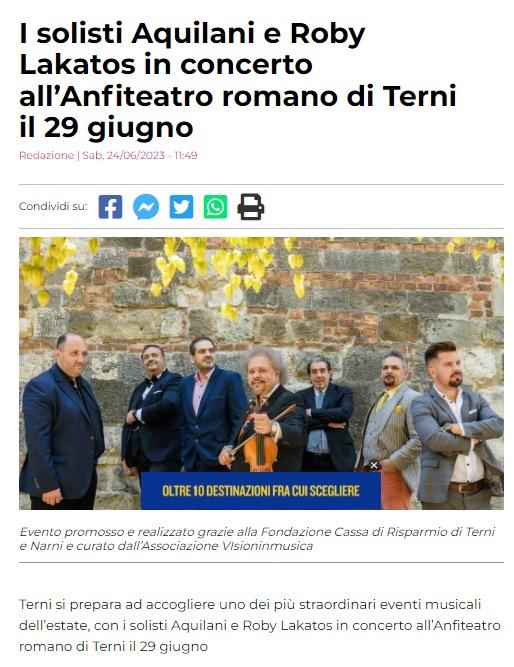This screenshot has width=514, height=667.
Task: Click the italic caption about Fondazione Cassa di Risparmio
Action: coord(257,539)
